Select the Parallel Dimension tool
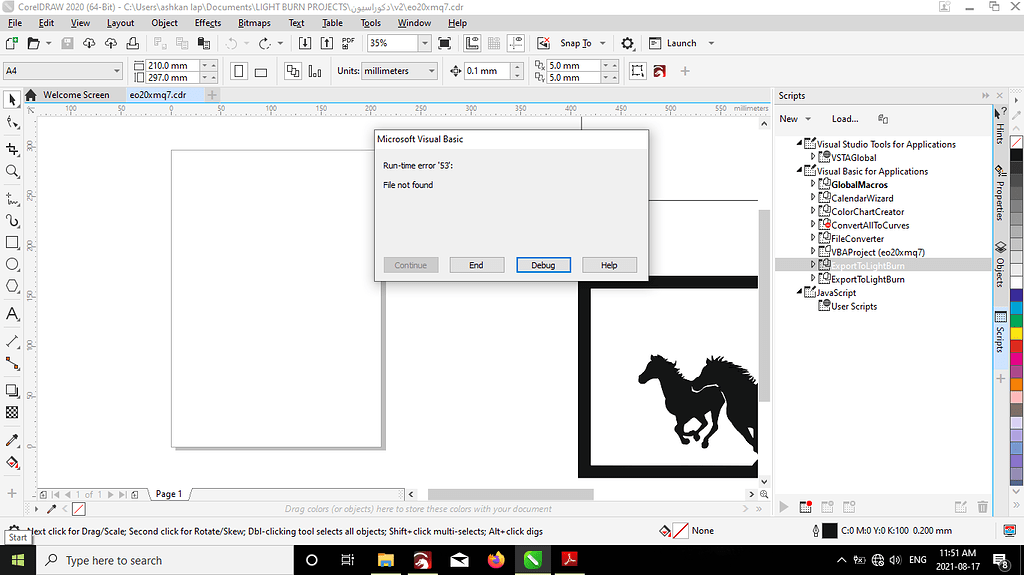 [12, 341]
